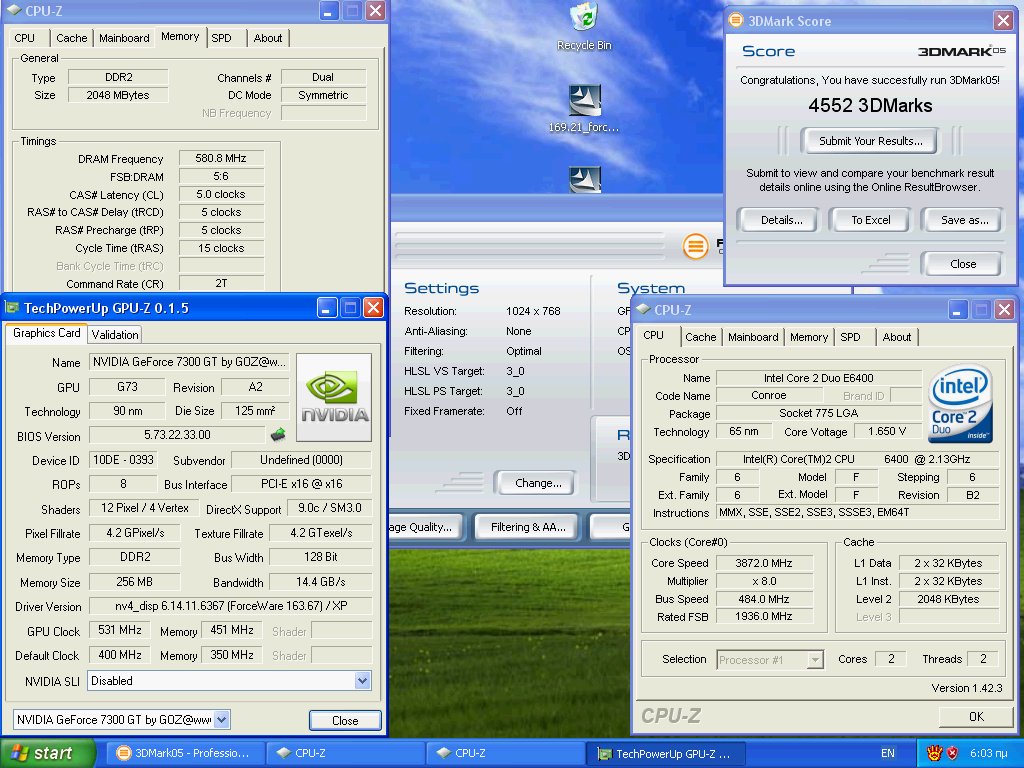The width and height of the screenshot is (1024, 768).
Task: Click the GPU-Z Name field
Action: (x=189, y=362)
